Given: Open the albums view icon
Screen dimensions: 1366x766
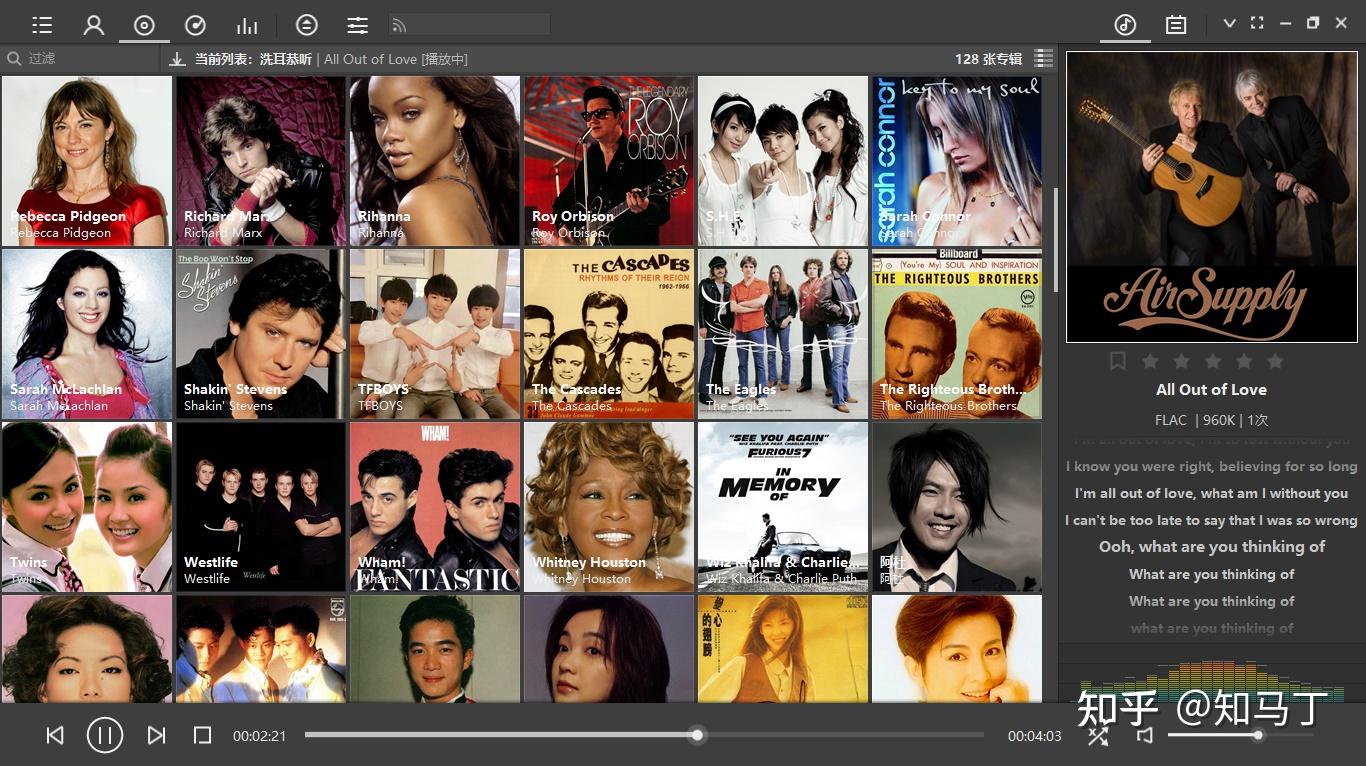Looking at the screenshot, I should click(144, 24).
